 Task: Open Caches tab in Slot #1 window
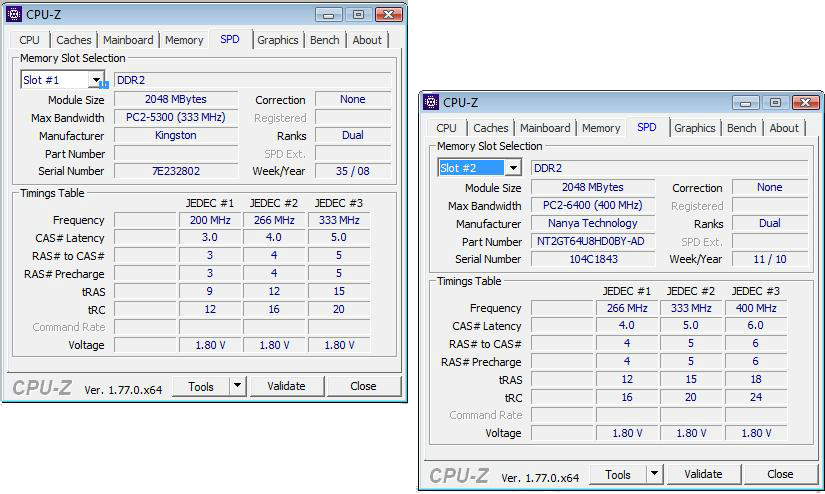pyautogui.click(x=74, y=40)
